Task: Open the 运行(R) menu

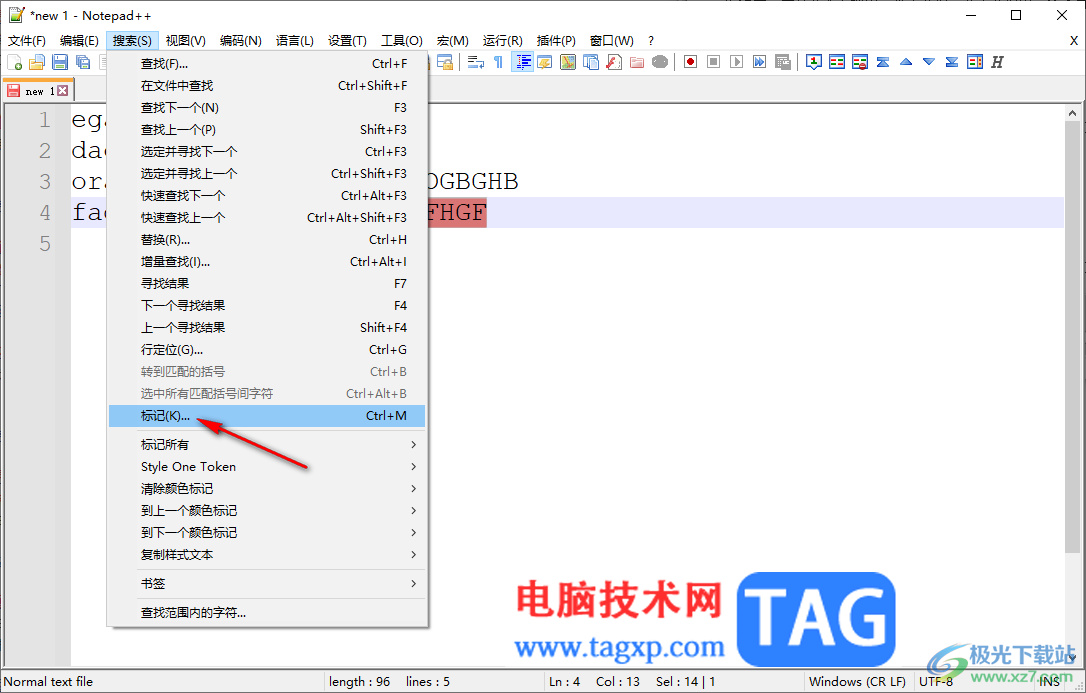Action: (502, 41)
